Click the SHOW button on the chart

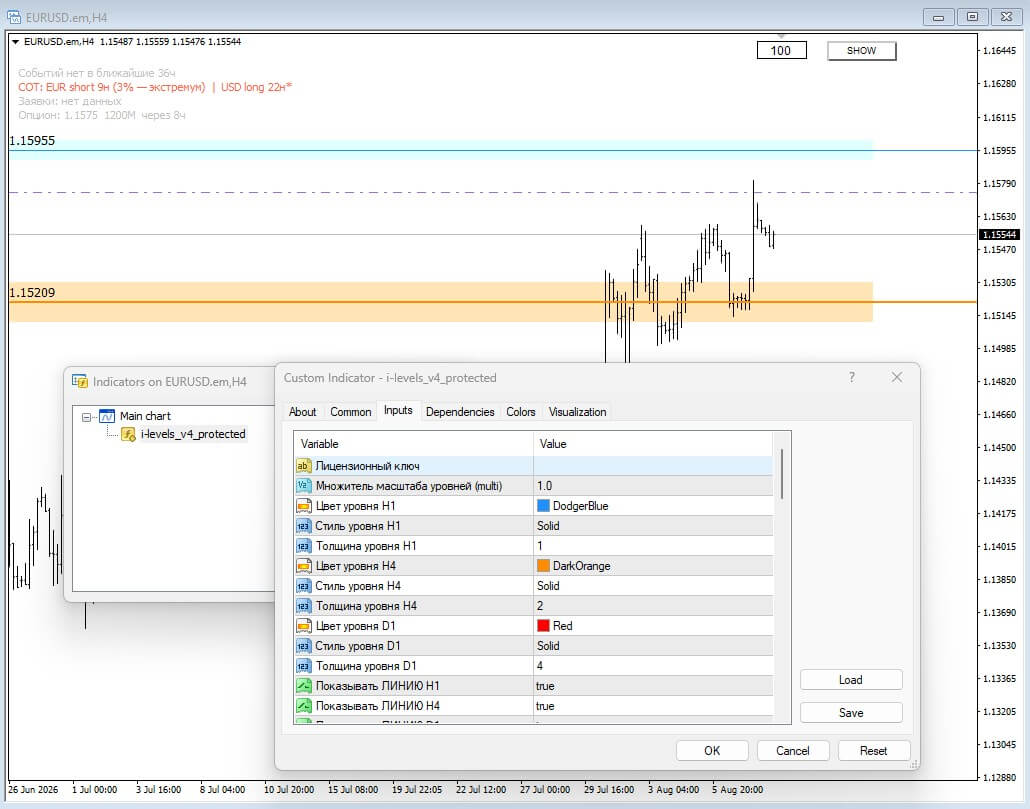861,51
